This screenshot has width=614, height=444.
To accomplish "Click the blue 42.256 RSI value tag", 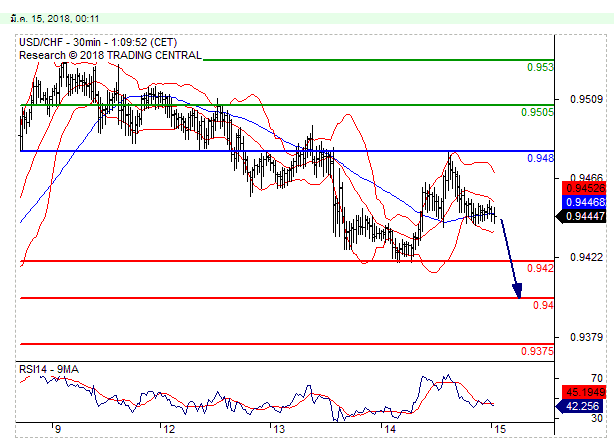I will [581, 406].
